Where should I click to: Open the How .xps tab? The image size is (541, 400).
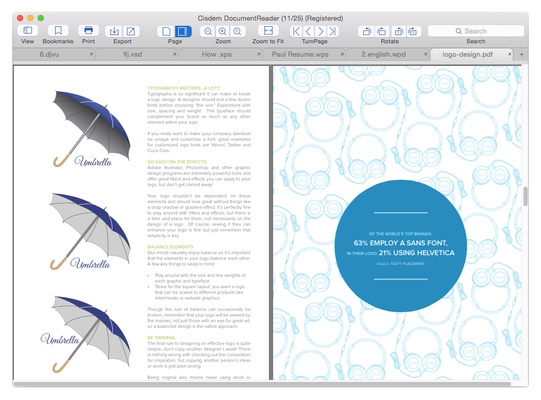[217, 54]
